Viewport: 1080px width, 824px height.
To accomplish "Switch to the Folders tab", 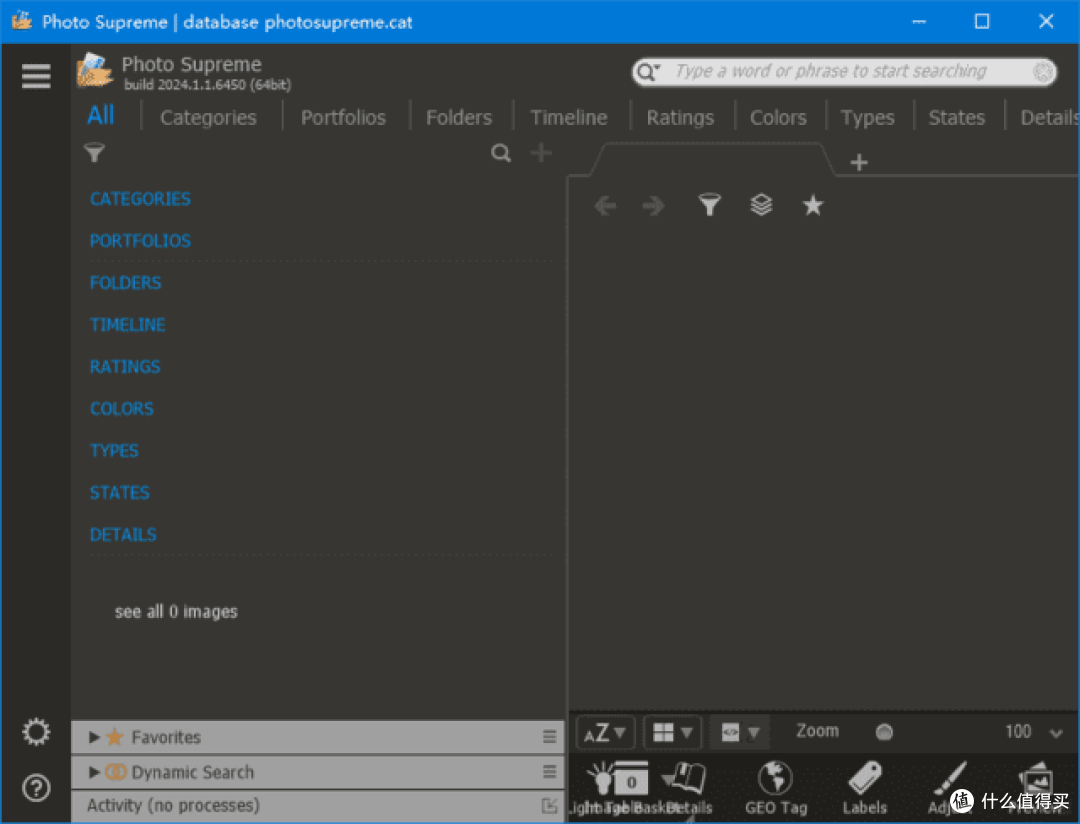I will click(x=459, y=118).
